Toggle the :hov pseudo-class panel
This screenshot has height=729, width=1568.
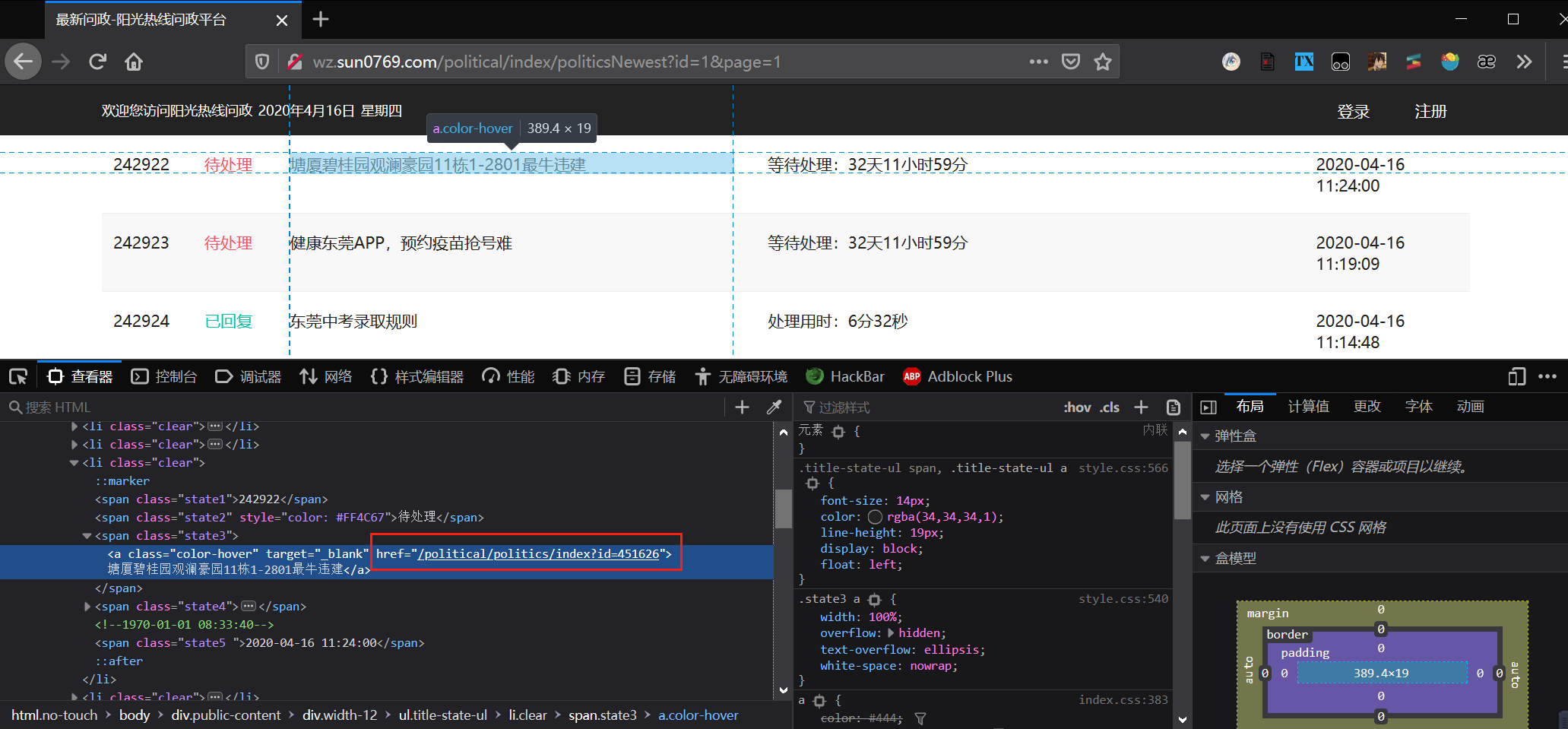[1077, 407]
